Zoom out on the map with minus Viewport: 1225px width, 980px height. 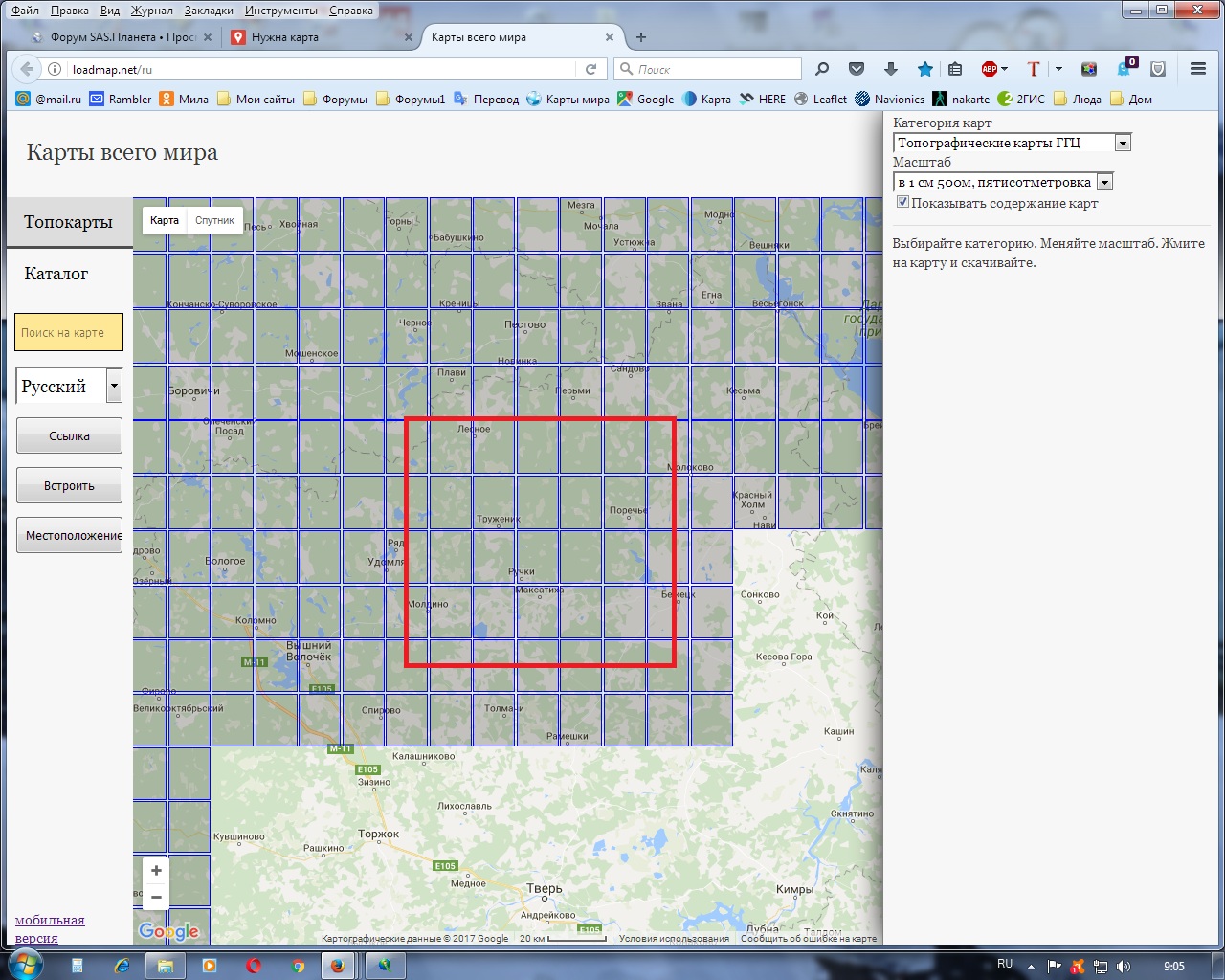click(x=156, y=898)
